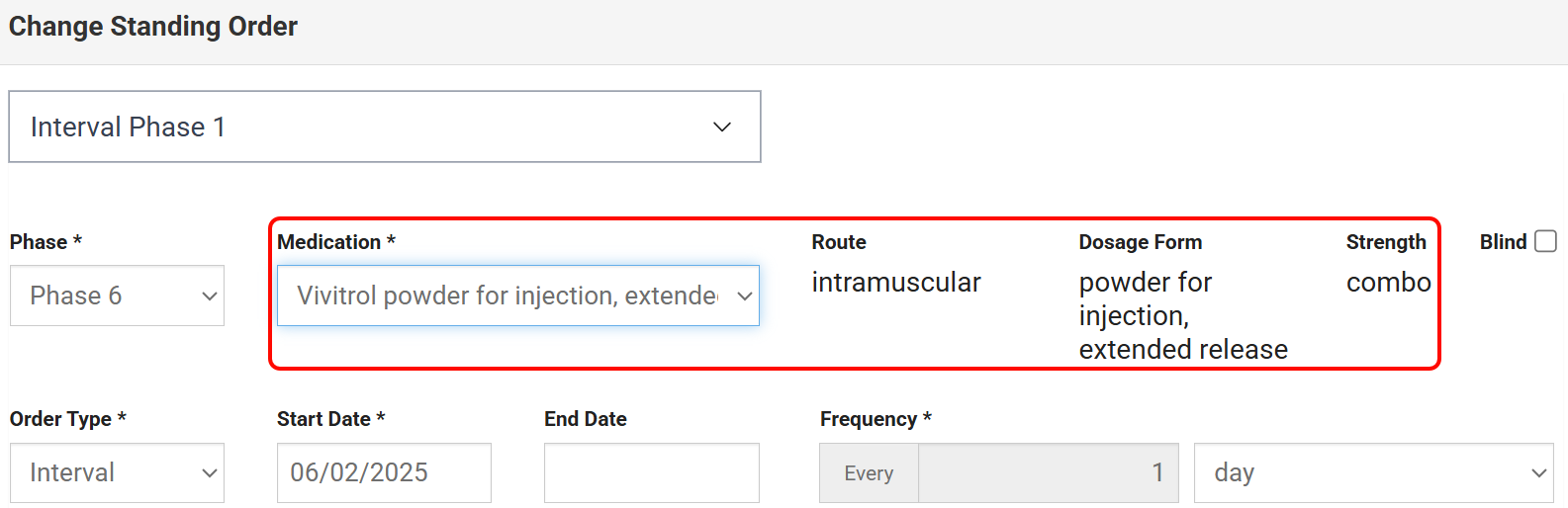Click the Medication dropdown chevron arrow
This screenshot has height=508, width=1568.
tap(745, 296)
